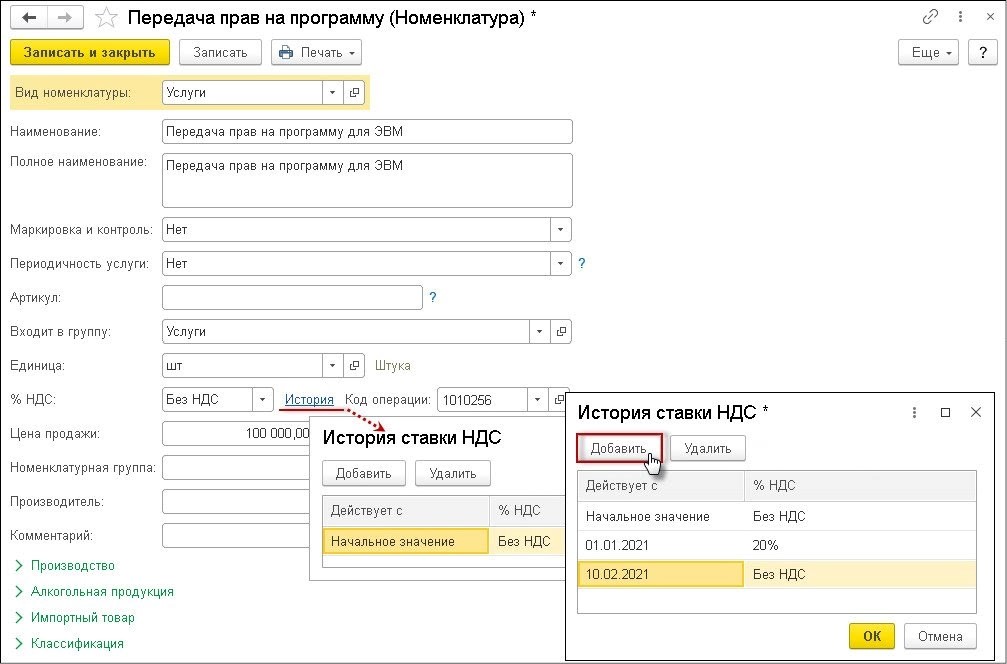Open the dialog's three-dot options menu
The width and height of the screenshot is (1007, 664).
click(x=914, y=412)
